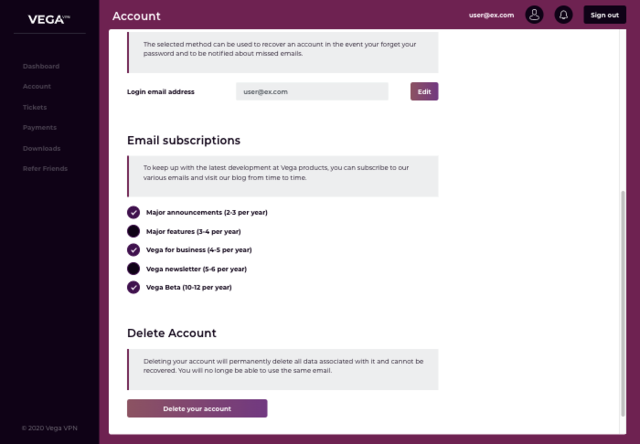This screenshot has height=444, width=640.
Task: Uncheck Vega Beta subscription
Action: tap(133, 287)
